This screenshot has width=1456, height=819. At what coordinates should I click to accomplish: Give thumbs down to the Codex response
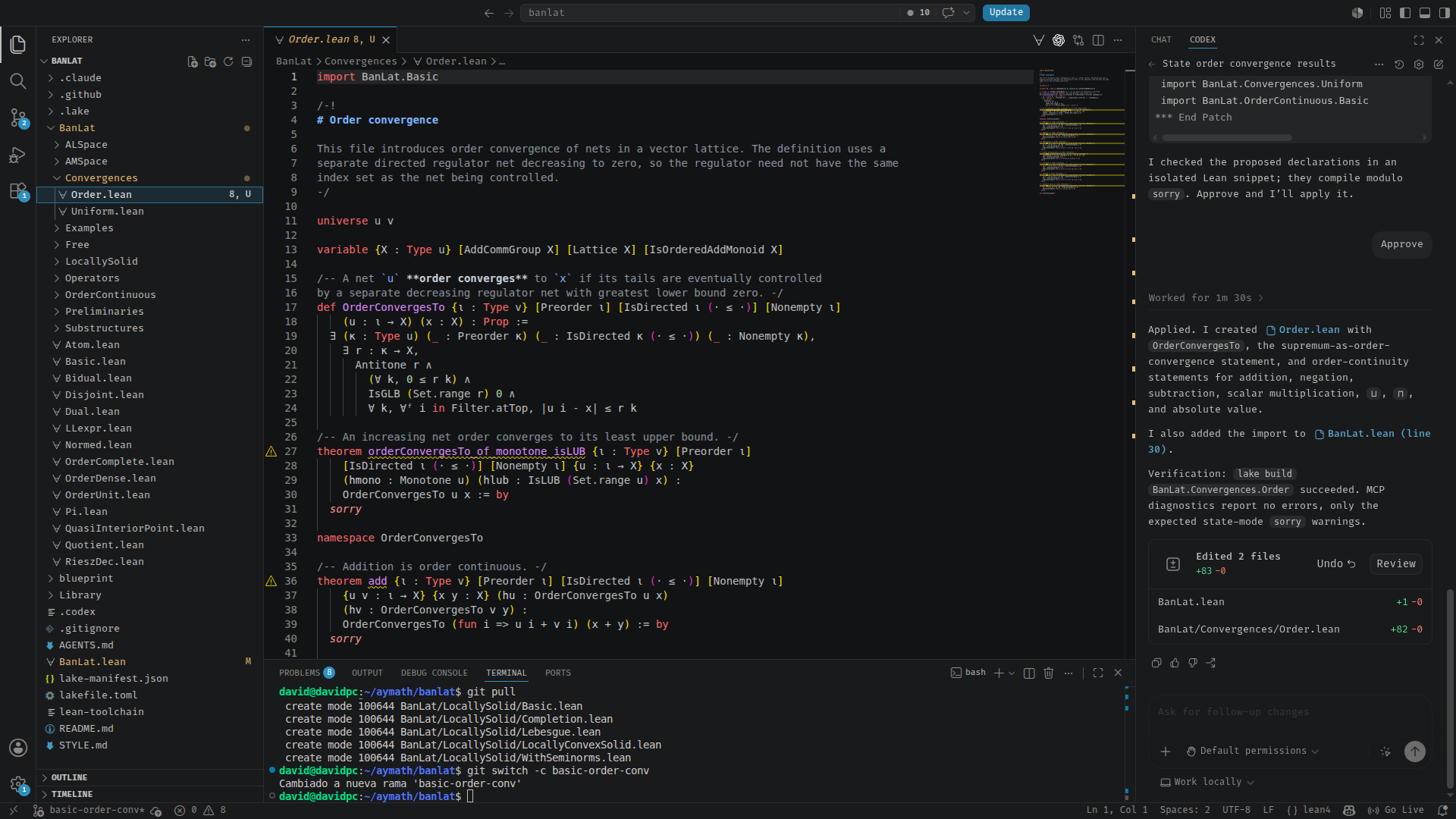click(1193, 663)
